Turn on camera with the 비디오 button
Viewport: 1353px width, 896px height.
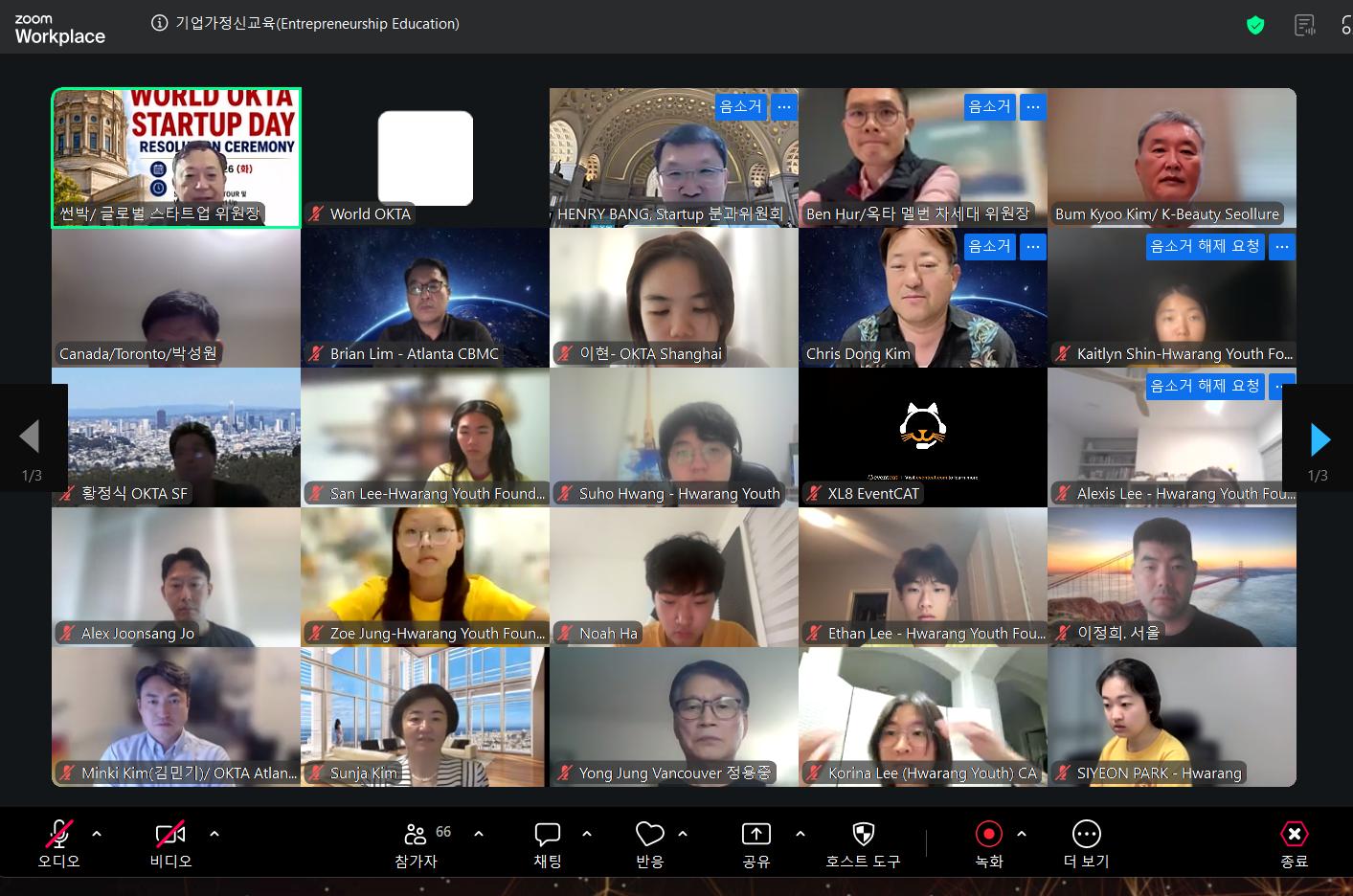[170, 843]
